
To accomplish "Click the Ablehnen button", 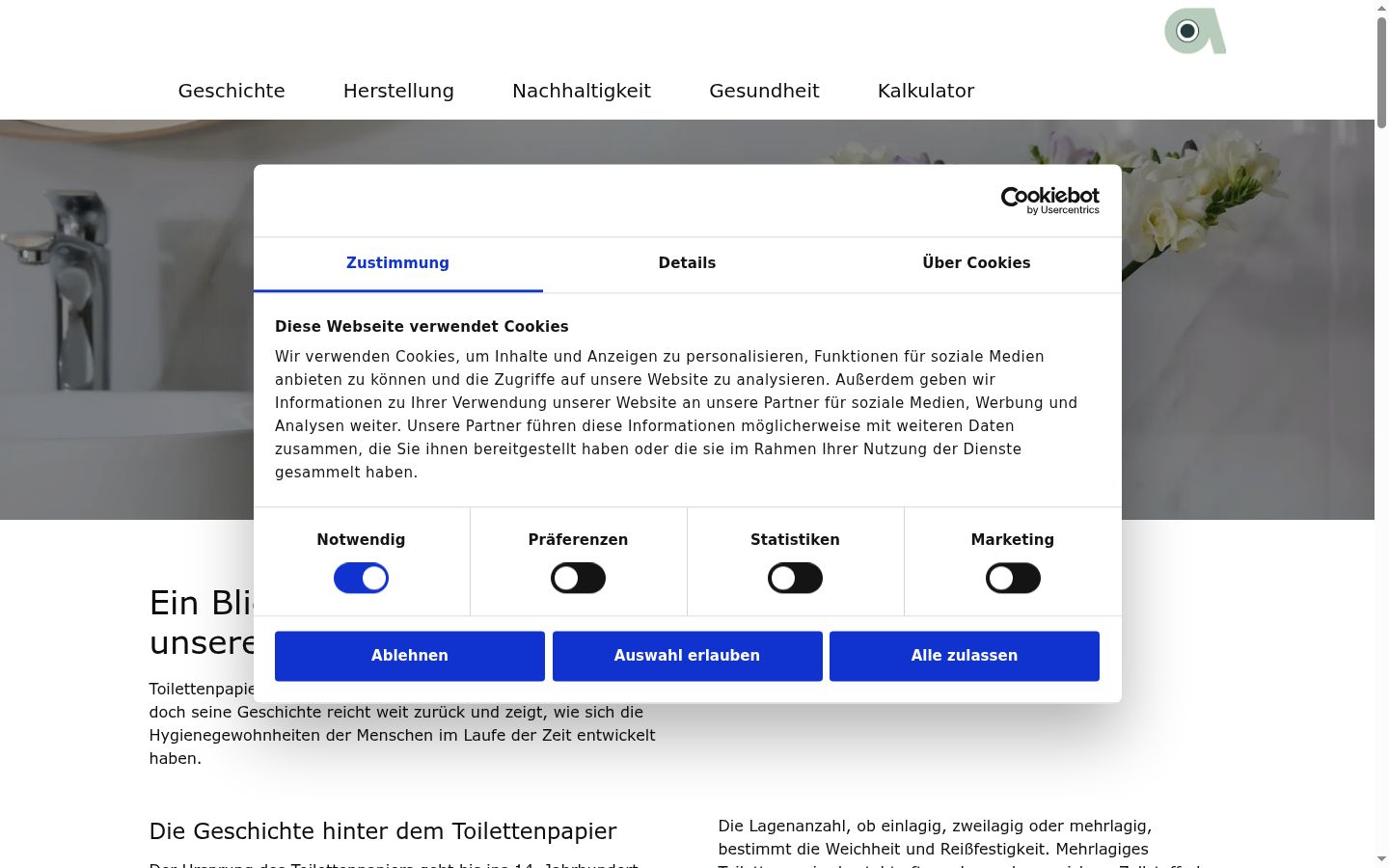I will [x=410, y=656].
